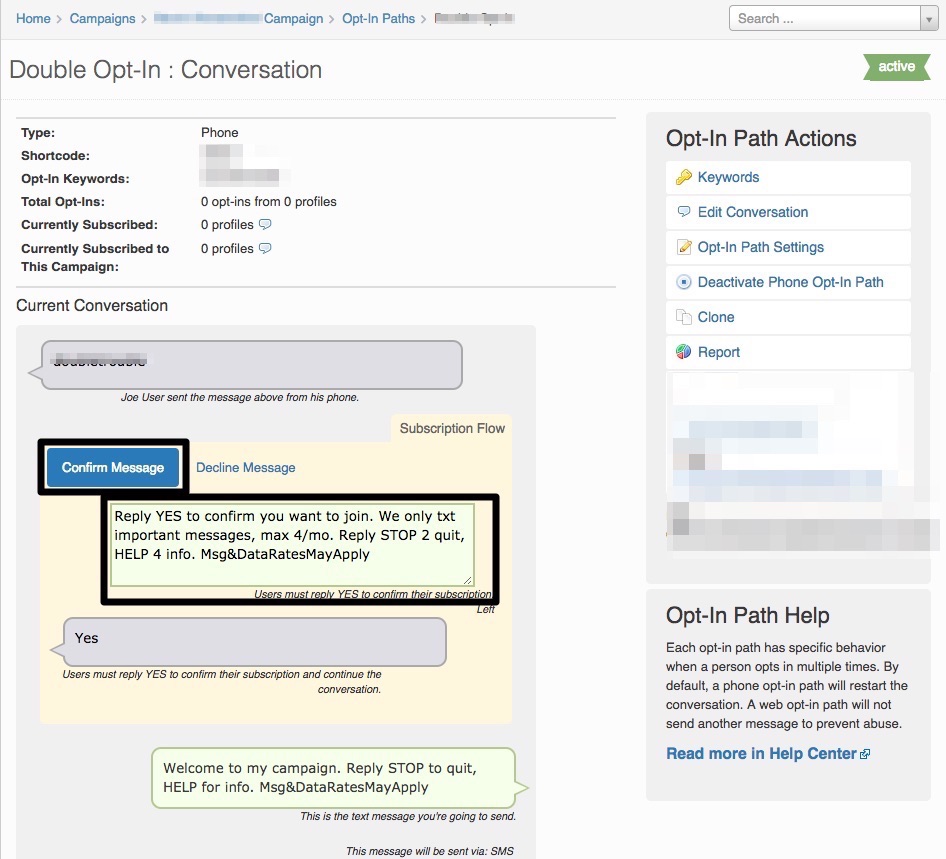Click external link icon after Help Center
The width and height of the screenshot is (946, 859).
[865, 754]
